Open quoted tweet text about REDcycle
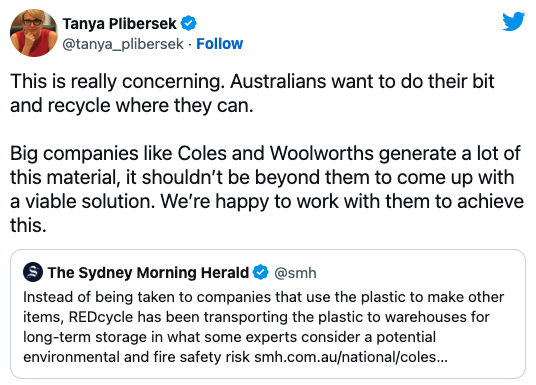The height and width of the screenshot is (385, 536). (x=264, y=327)
